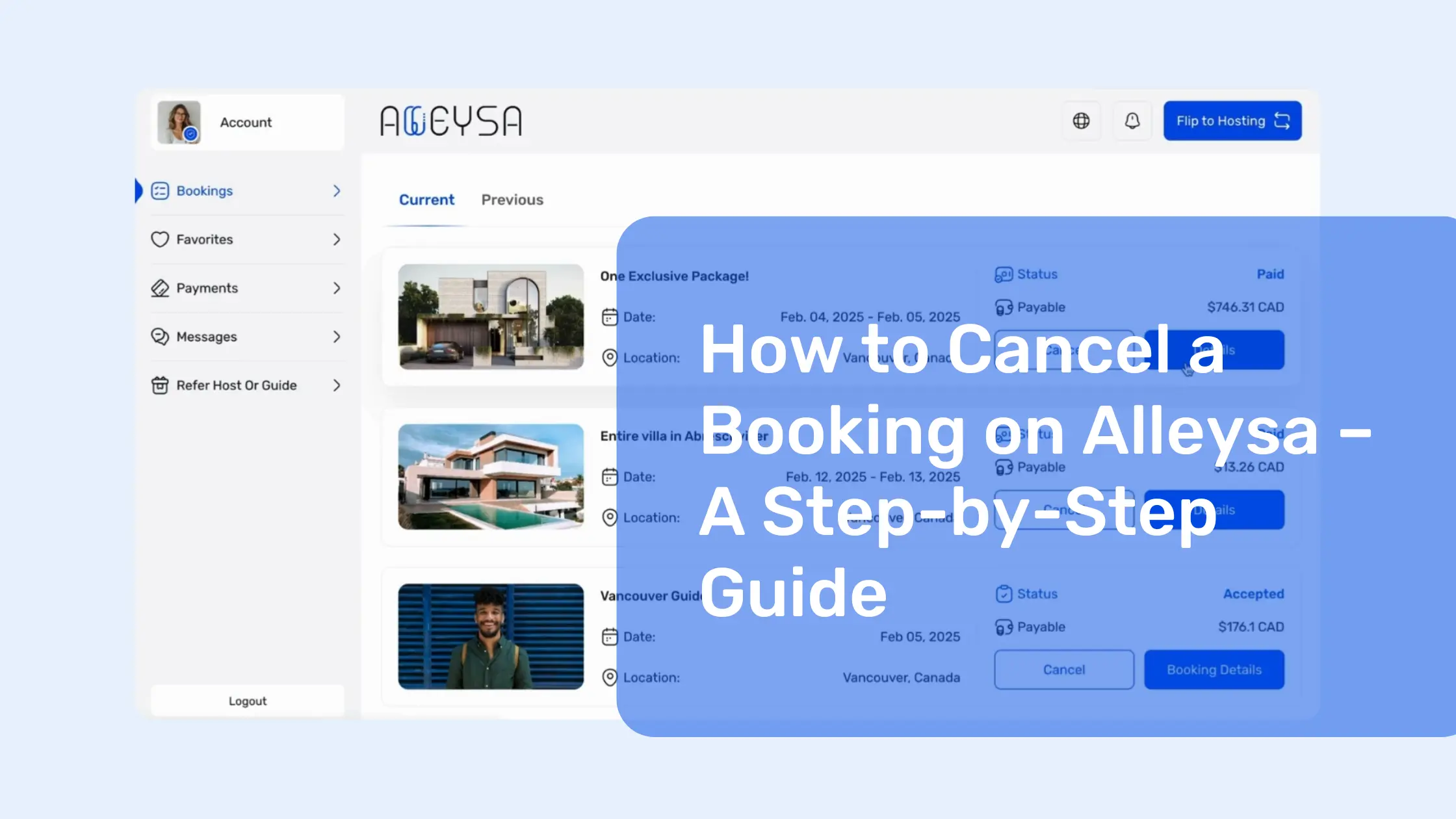
Task: Switch to the Previous tab
Action: 512,200
